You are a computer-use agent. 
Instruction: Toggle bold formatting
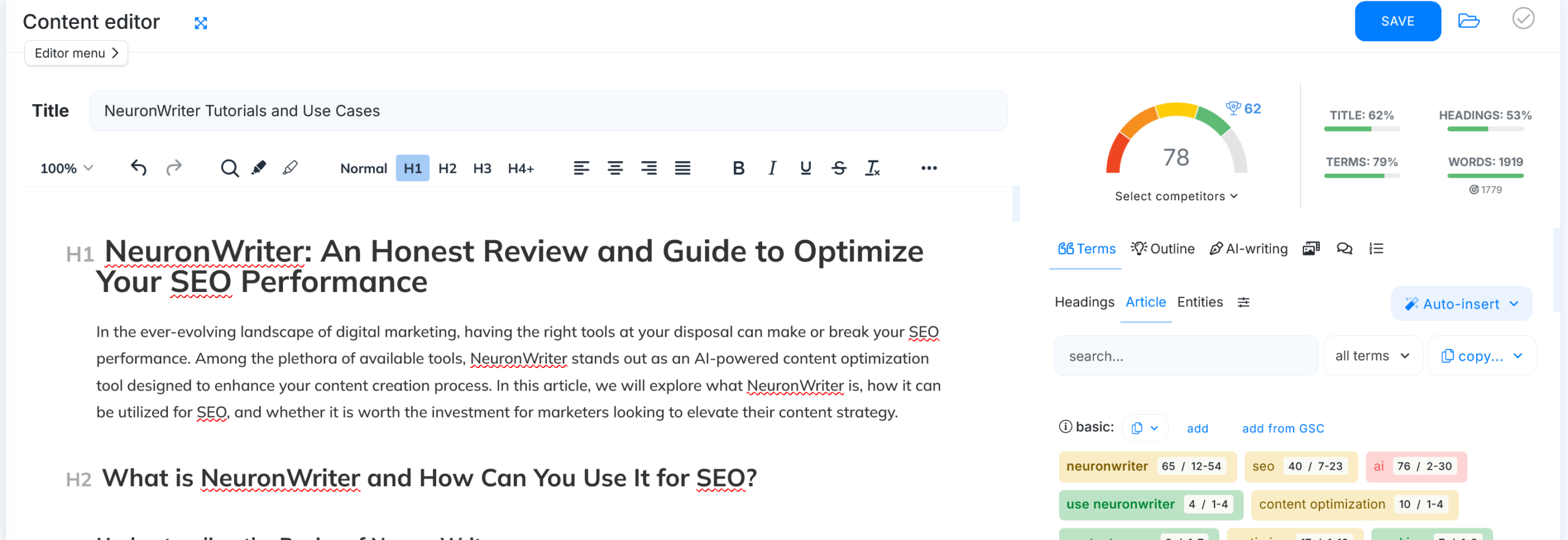click(739, 168)
